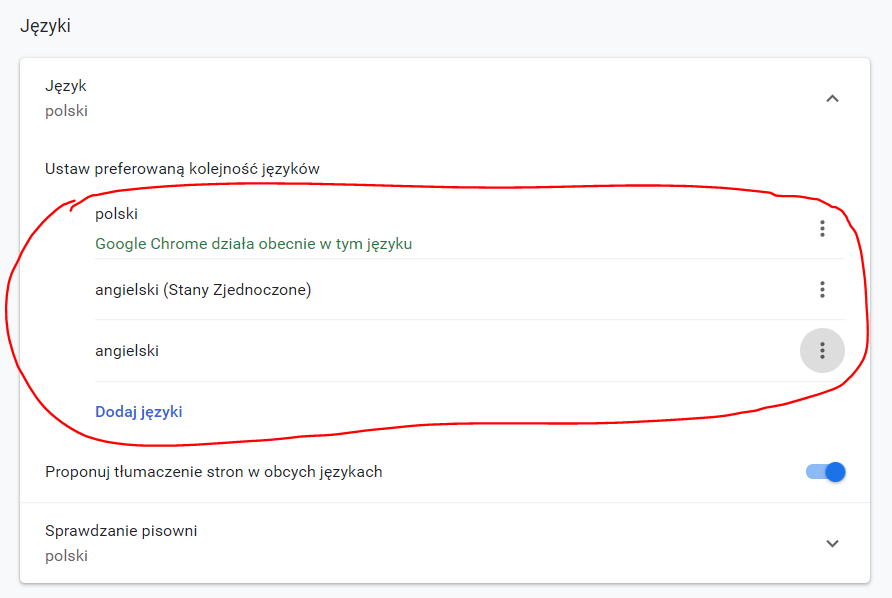Click the polski subtitle under Język
This screenshot has width=892, height=598.
point(66,111)
